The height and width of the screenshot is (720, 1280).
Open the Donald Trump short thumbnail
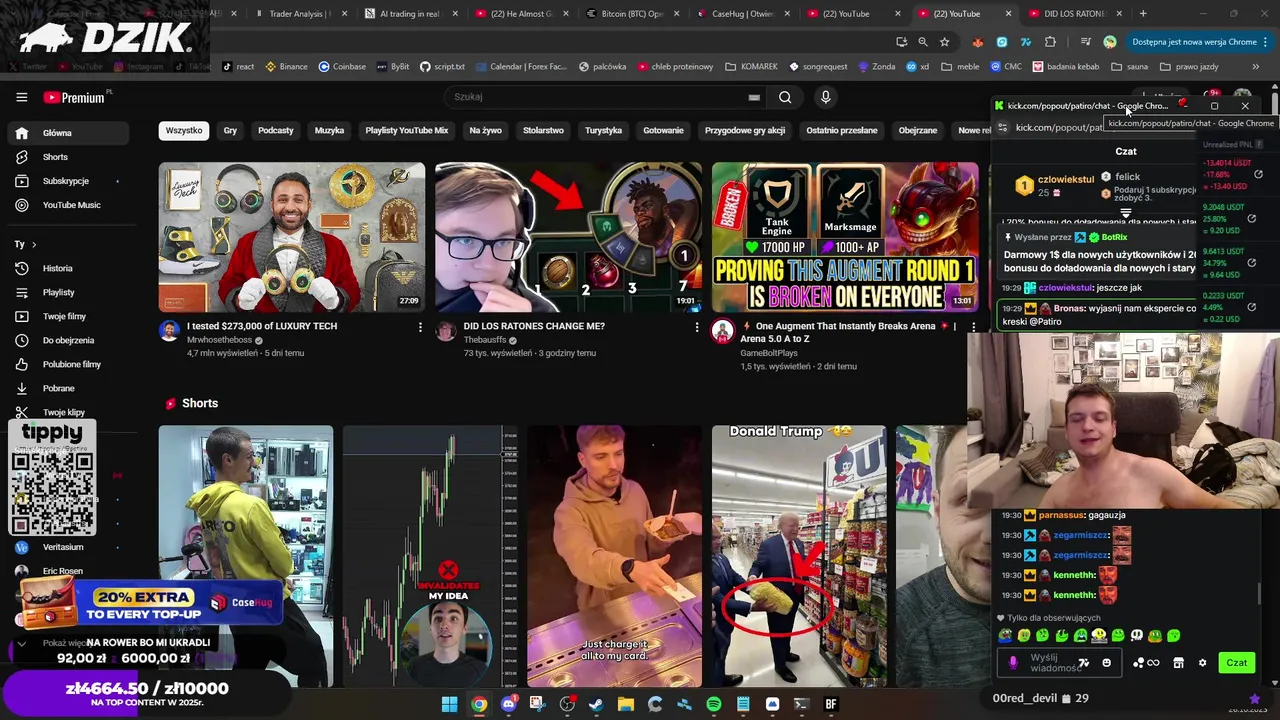(x=799, y=556)
